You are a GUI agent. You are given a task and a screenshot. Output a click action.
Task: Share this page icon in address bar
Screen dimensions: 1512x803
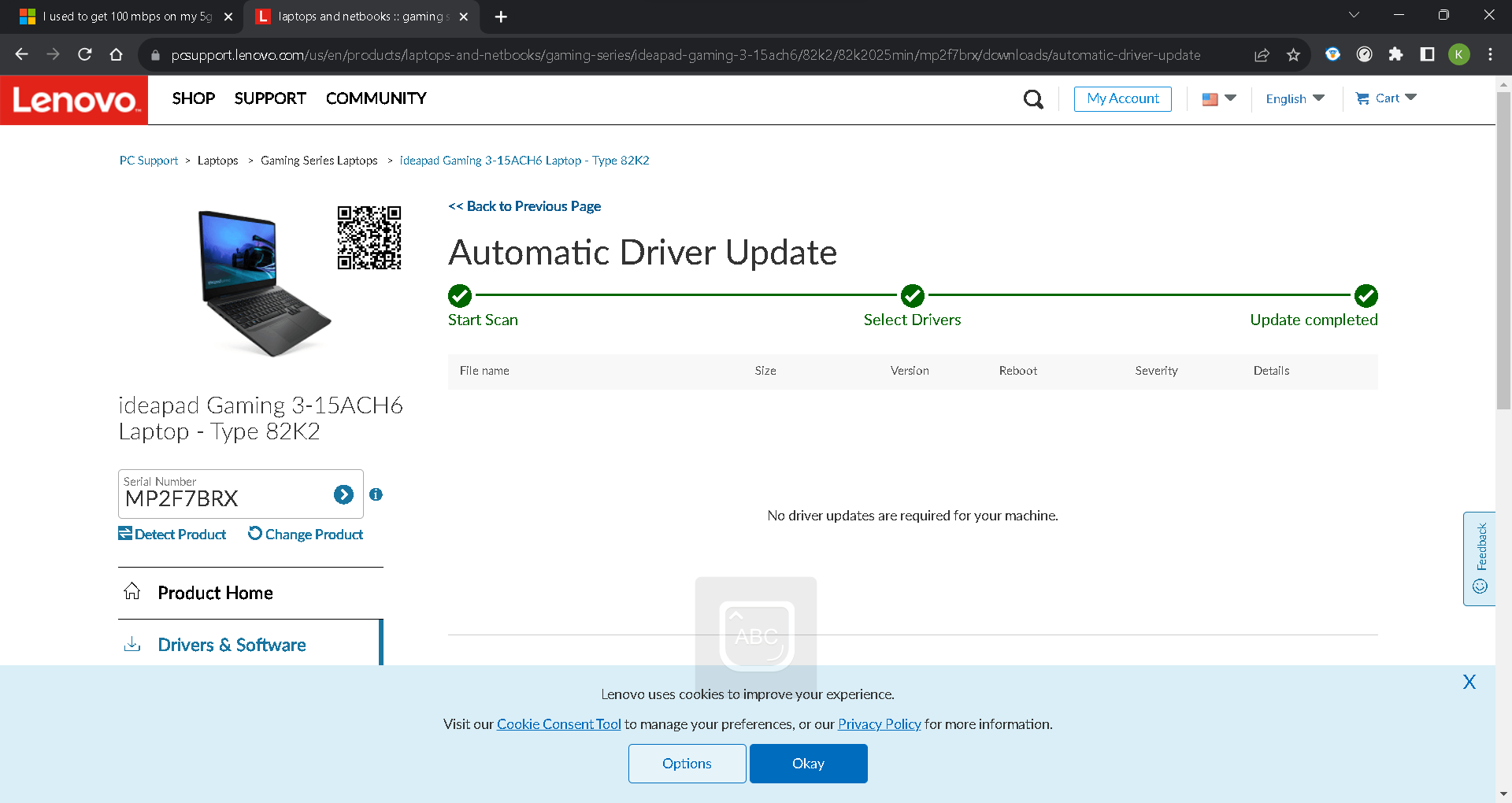click(1262, 54)
